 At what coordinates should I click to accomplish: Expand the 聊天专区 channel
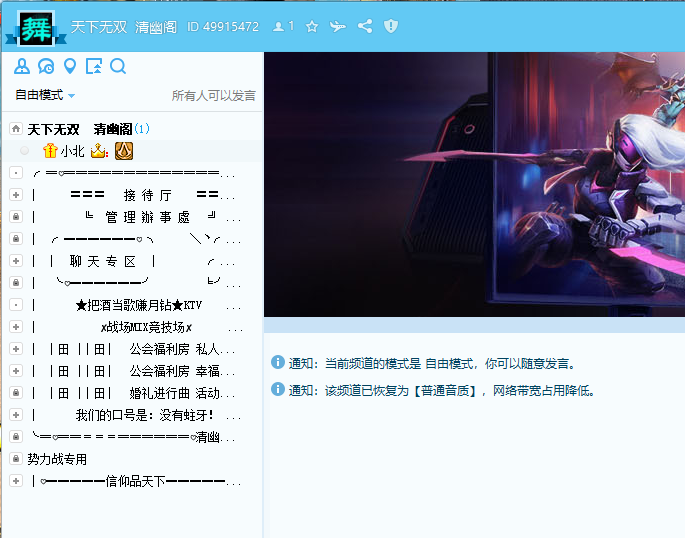[x=16, y=261]
